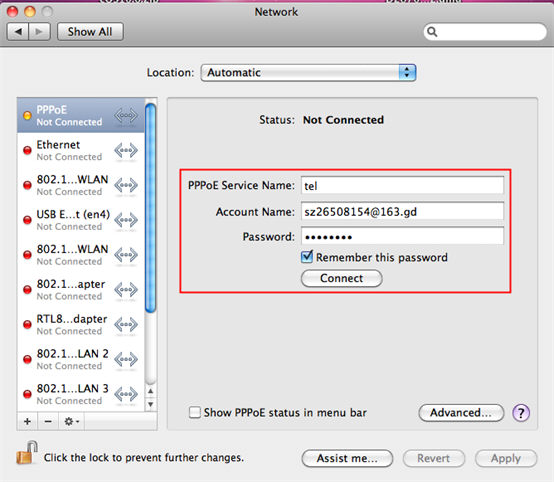Viewport: 554px width, 482px height.
Task: Click the back navigation arrow
Action: (18, 32)
